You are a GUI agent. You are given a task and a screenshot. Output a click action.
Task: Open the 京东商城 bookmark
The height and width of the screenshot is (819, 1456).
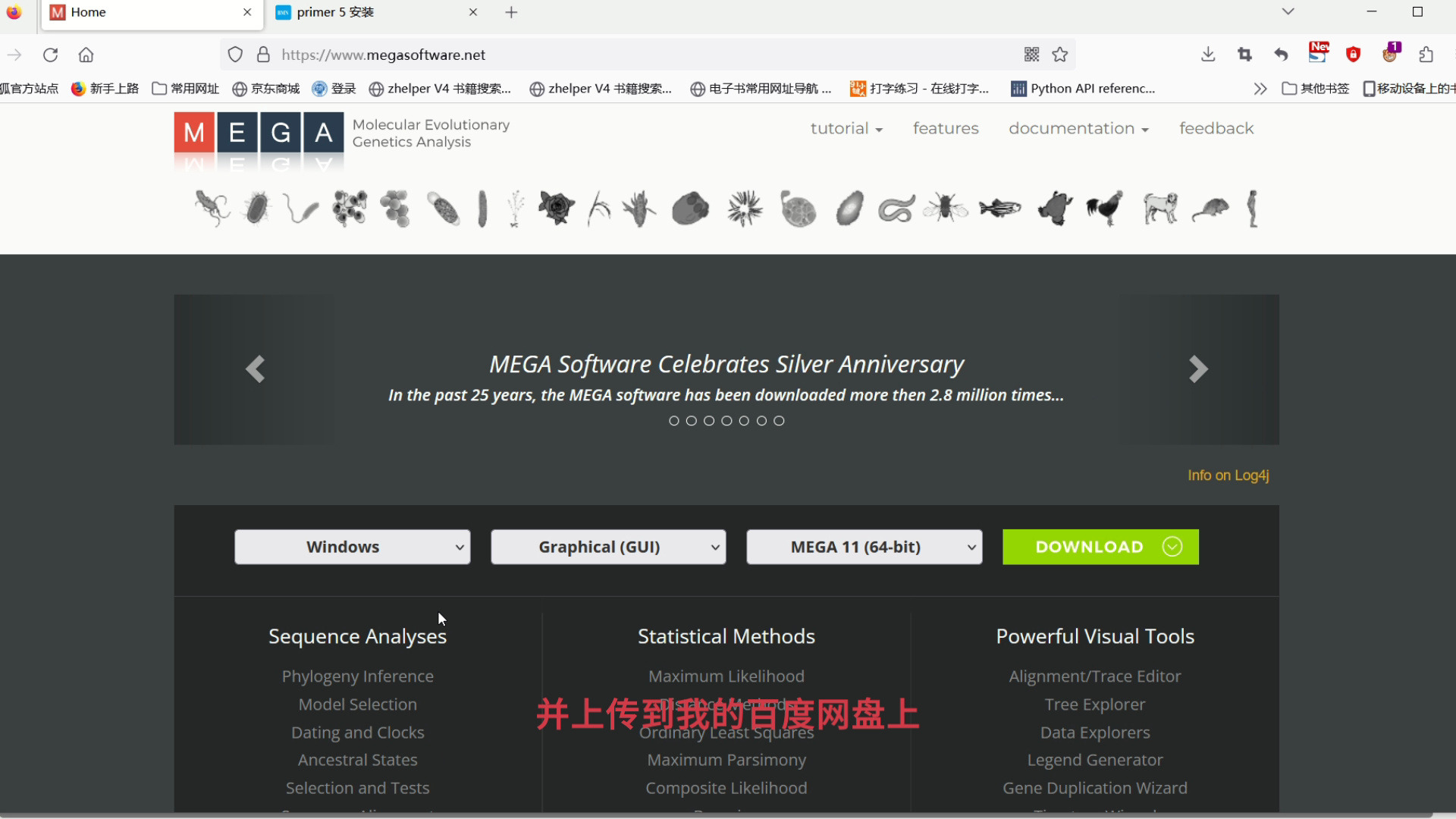point(266,89)
